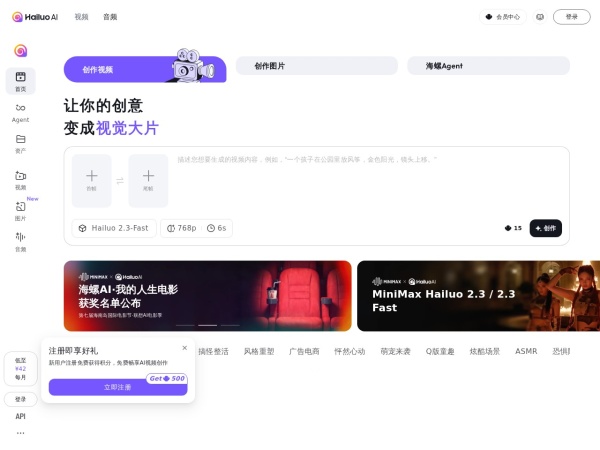600x450 pixels.
Task: Select the 视频 video icon in sidebar
Action: pos(20,179)
